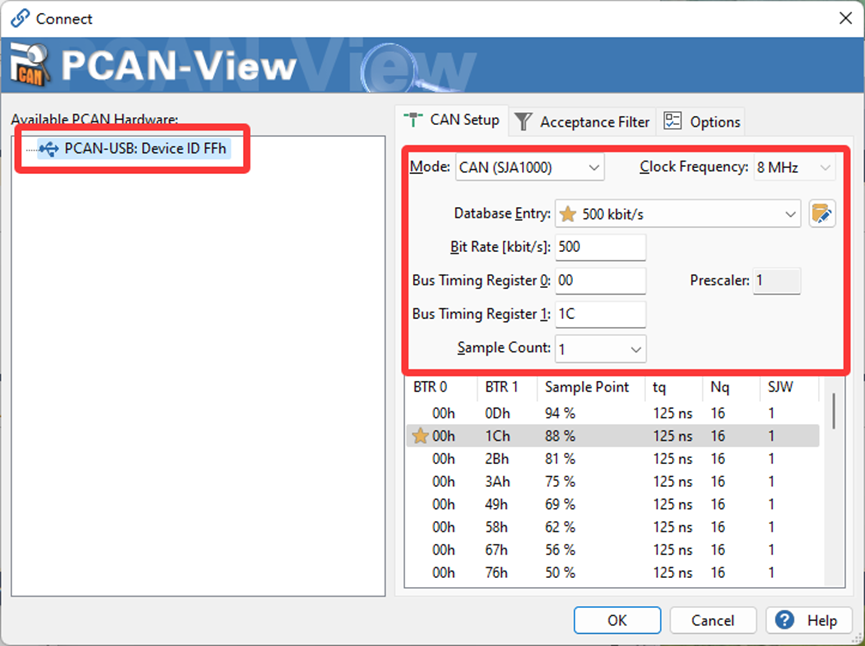Click the Bus Timing Register 1 field
The width and height of the screenshot is (865, 646).
click(600, 314)
